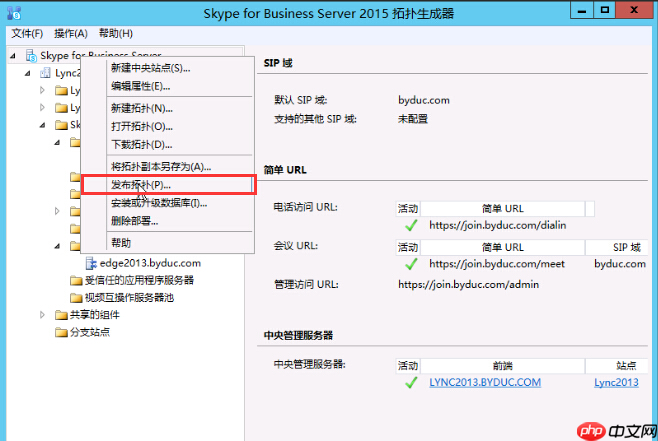Select 安装或升级数据库(I)... entry
This screenshot has width=658, height=441.
coord(159,203)
